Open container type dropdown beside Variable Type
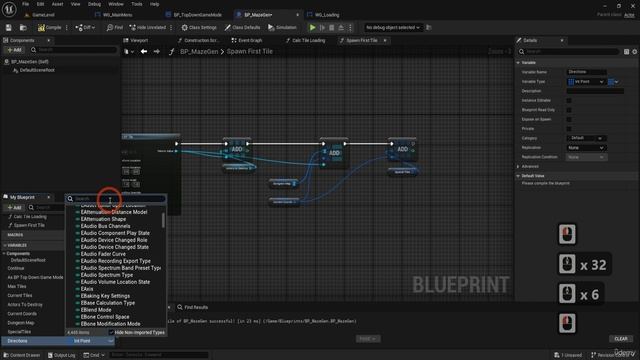The image size is (640, 360). [x=613, y=82]
